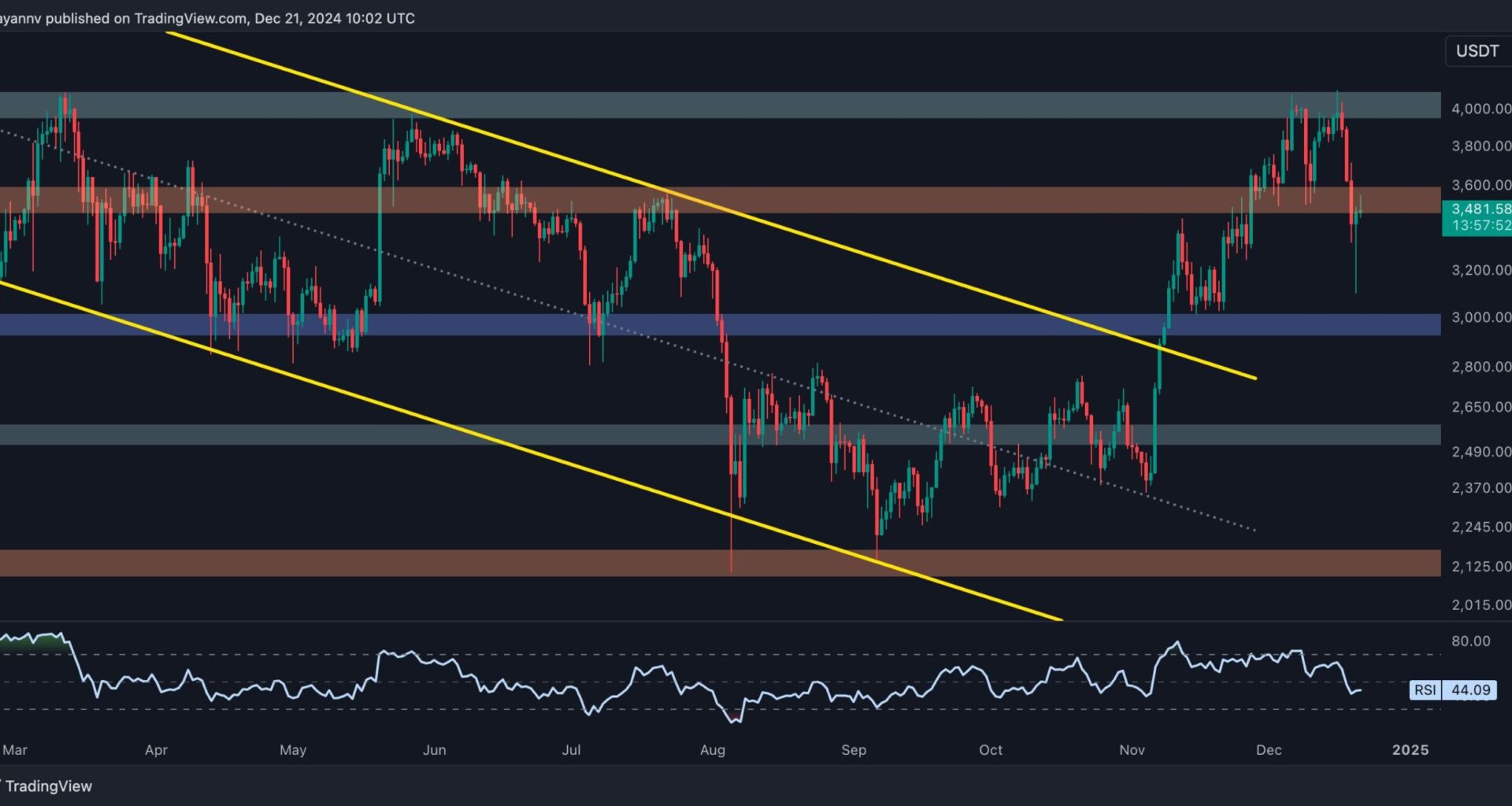Click the TradingView.com publish text in header

click(189, 18)
